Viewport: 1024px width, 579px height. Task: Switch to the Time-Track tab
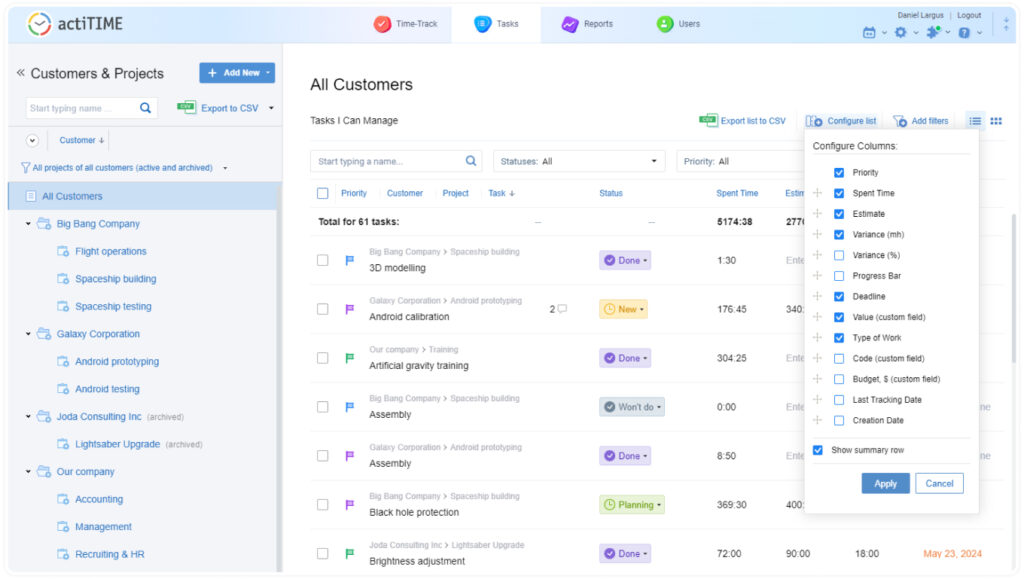point(405,24)
